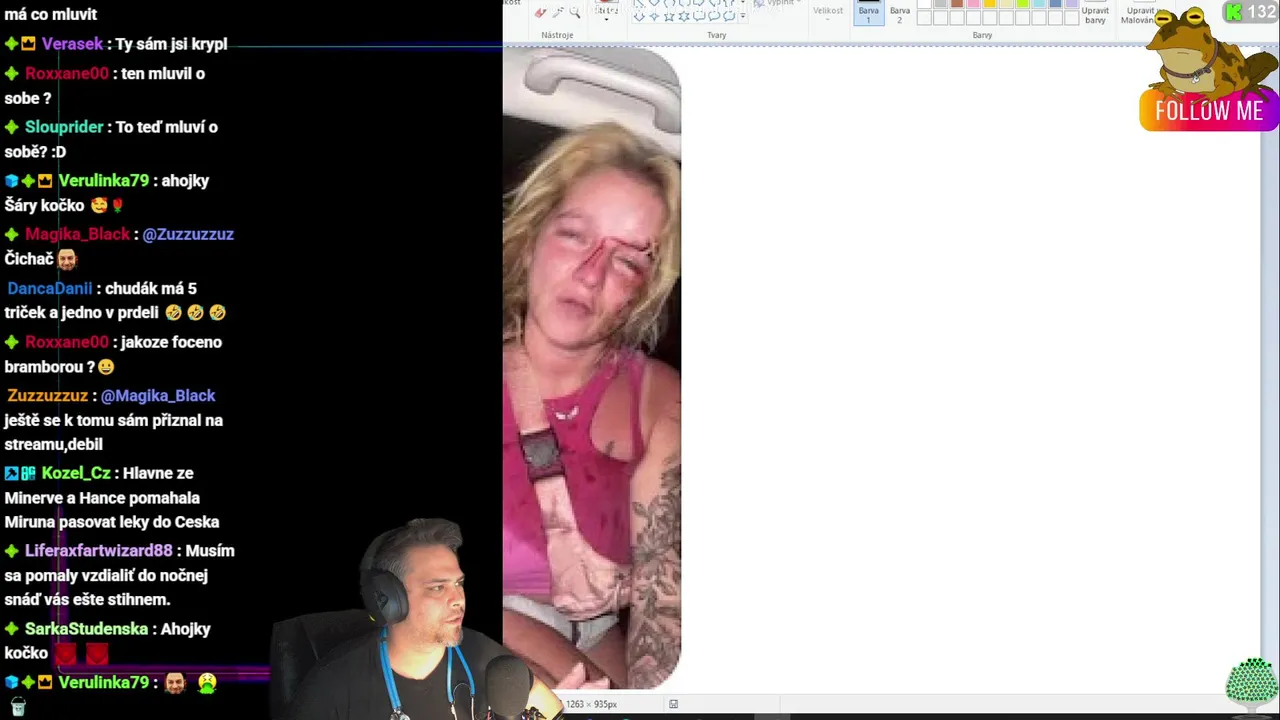Click the photo on the Paint canvas

(592, 368)
